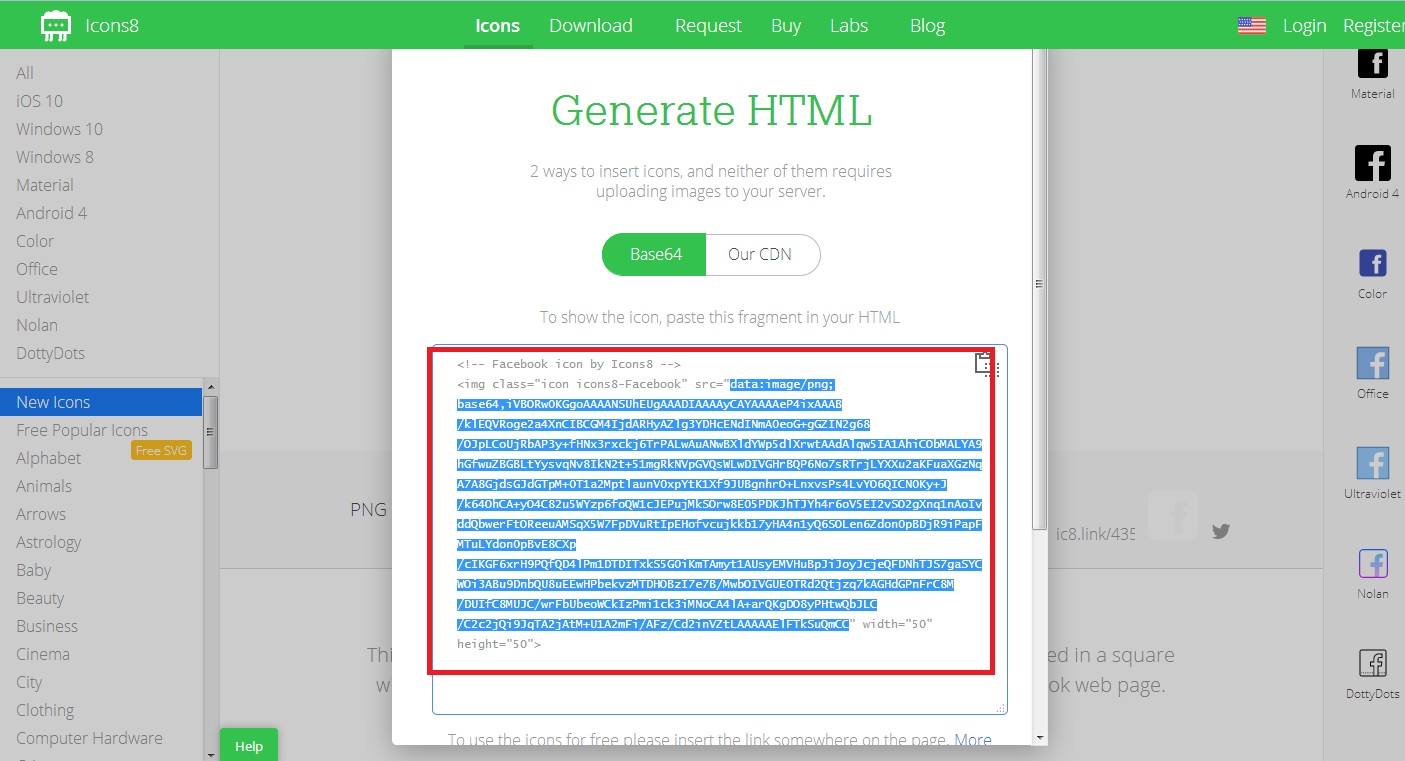
Task: Click the Generate HTML heading
Action: [711, 110]
